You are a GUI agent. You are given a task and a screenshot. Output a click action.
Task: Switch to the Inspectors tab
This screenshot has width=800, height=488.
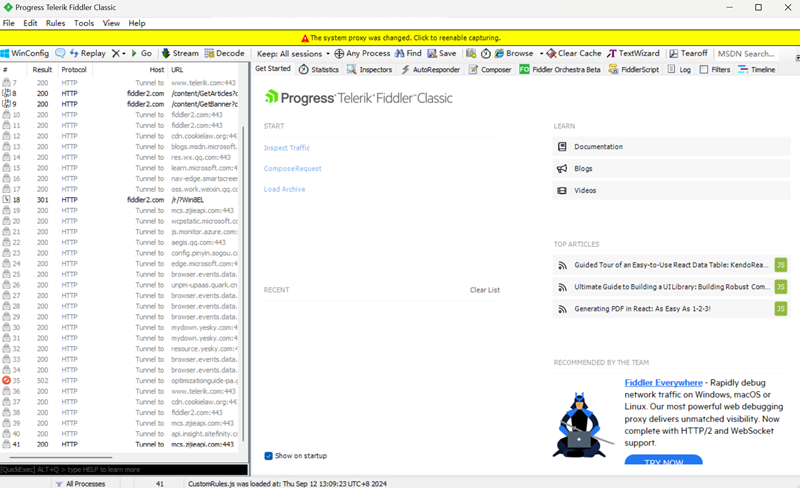tap(369, 69)
